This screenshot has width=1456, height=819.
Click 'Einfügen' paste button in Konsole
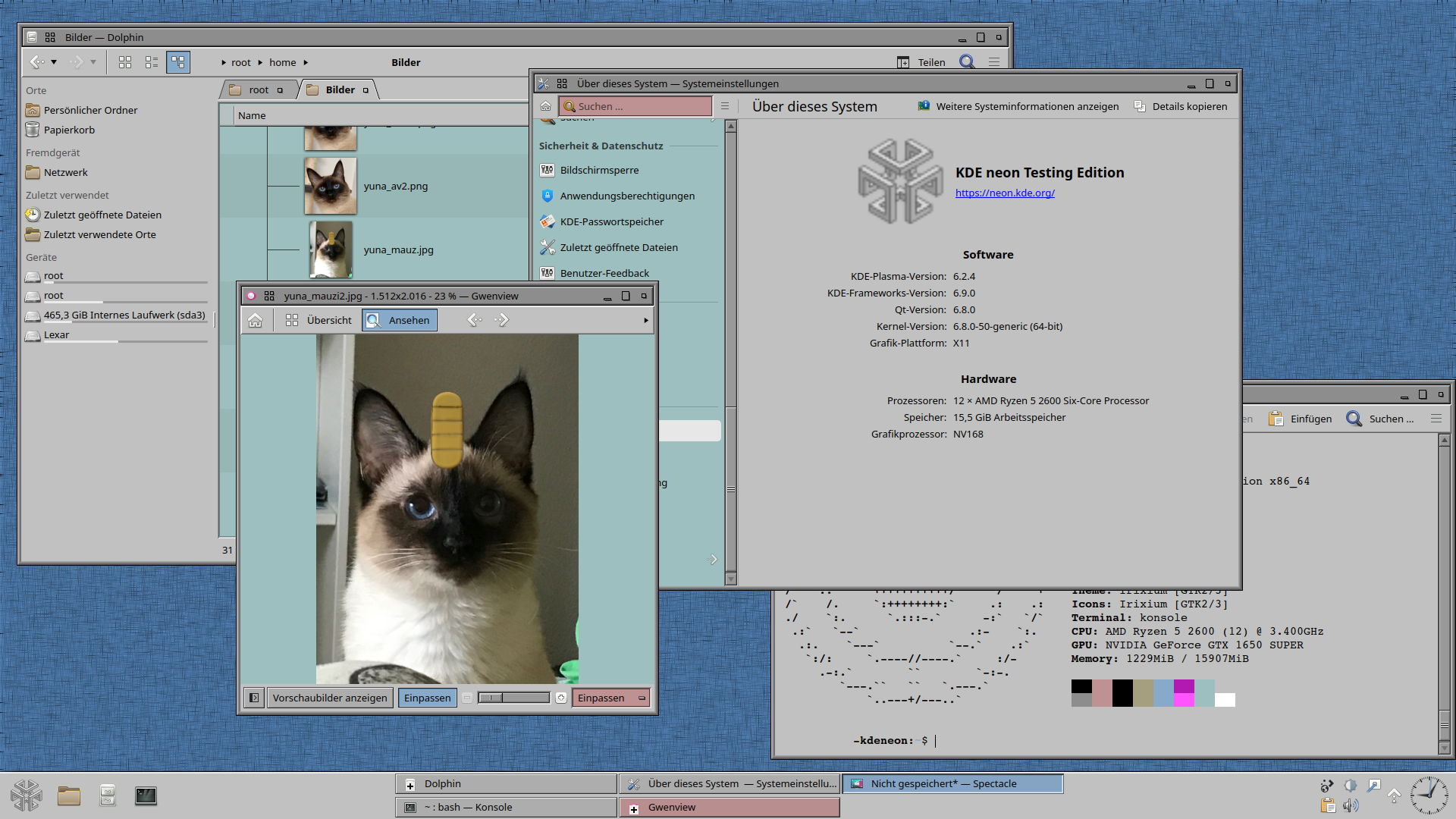1301,419
